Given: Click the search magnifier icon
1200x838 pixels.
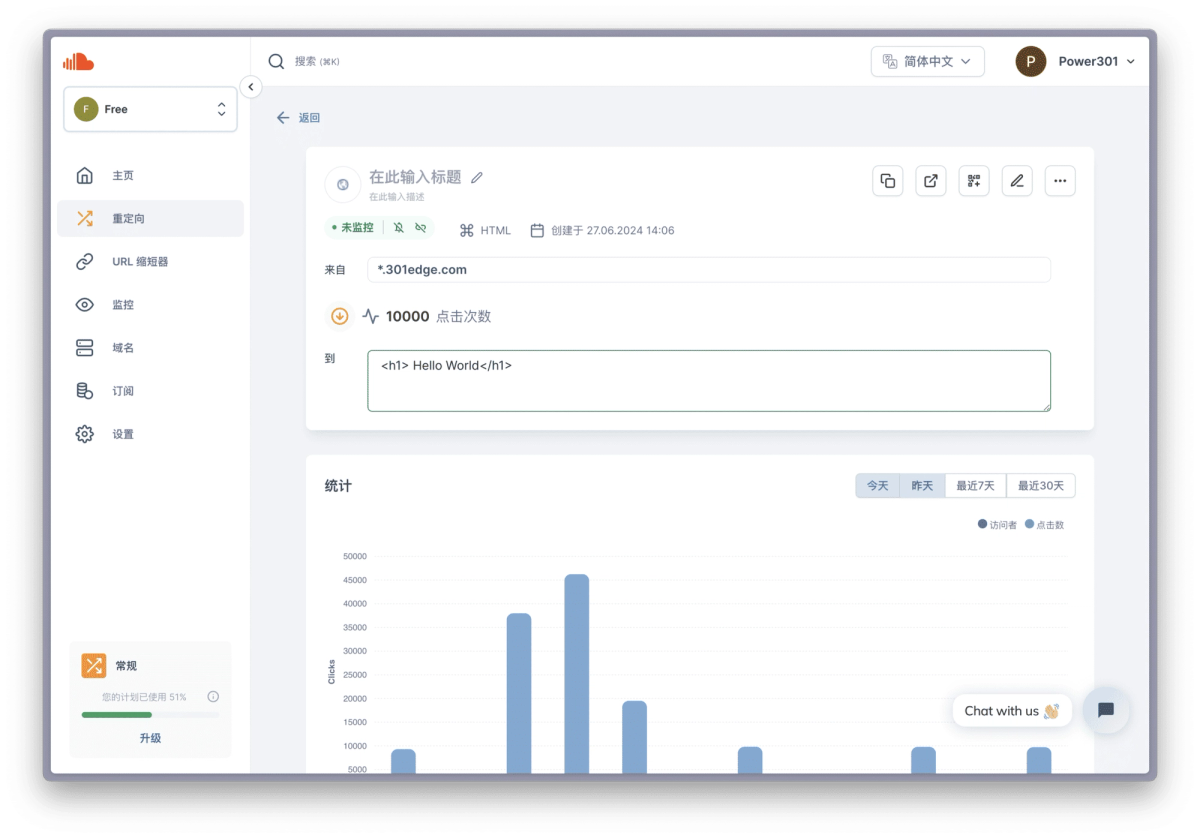Looking at the screenshot, I should point(277,62).
